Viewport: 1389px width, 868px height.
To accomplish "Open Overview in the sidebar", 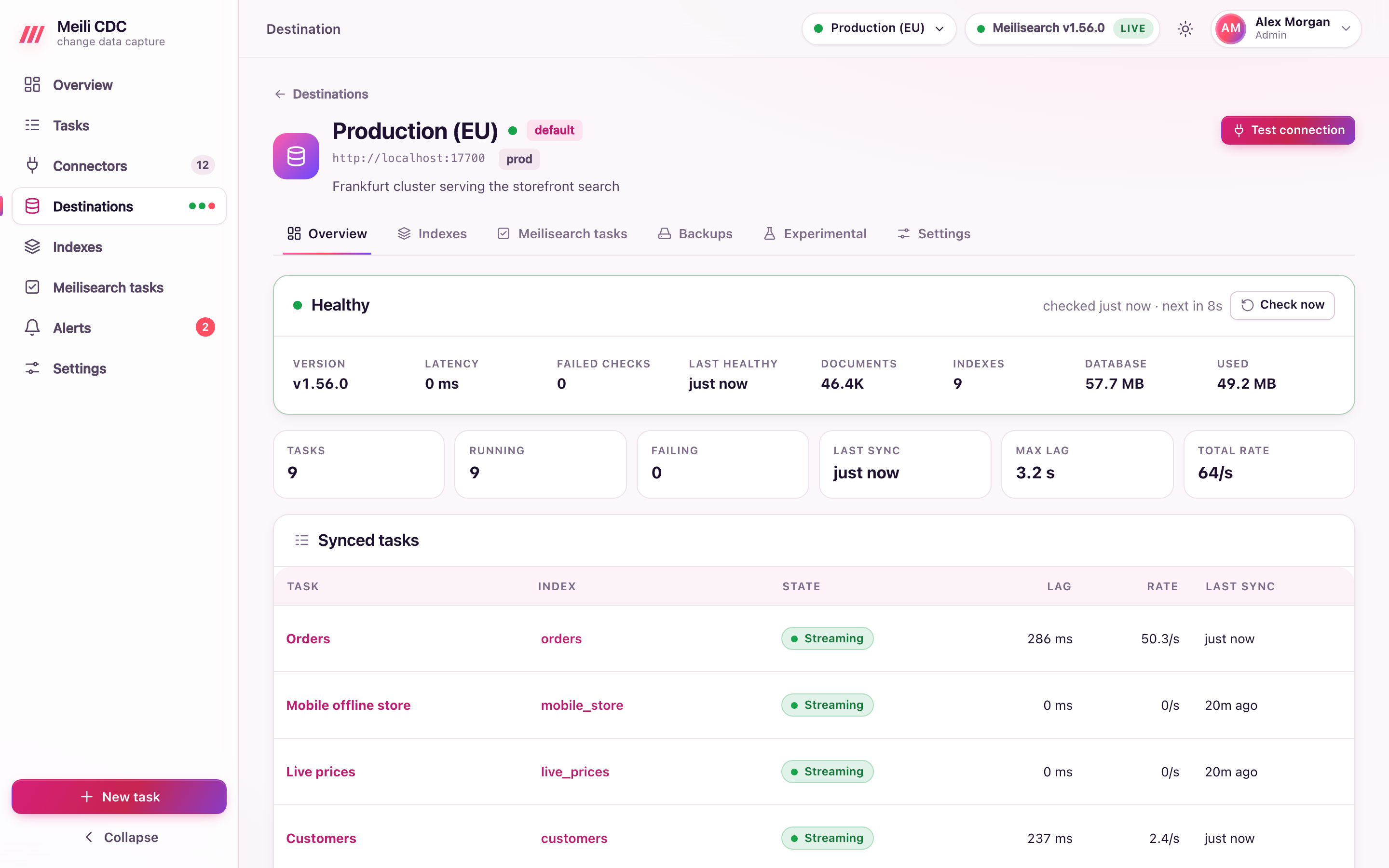I will pyautogui.click(x=120, y=85).
